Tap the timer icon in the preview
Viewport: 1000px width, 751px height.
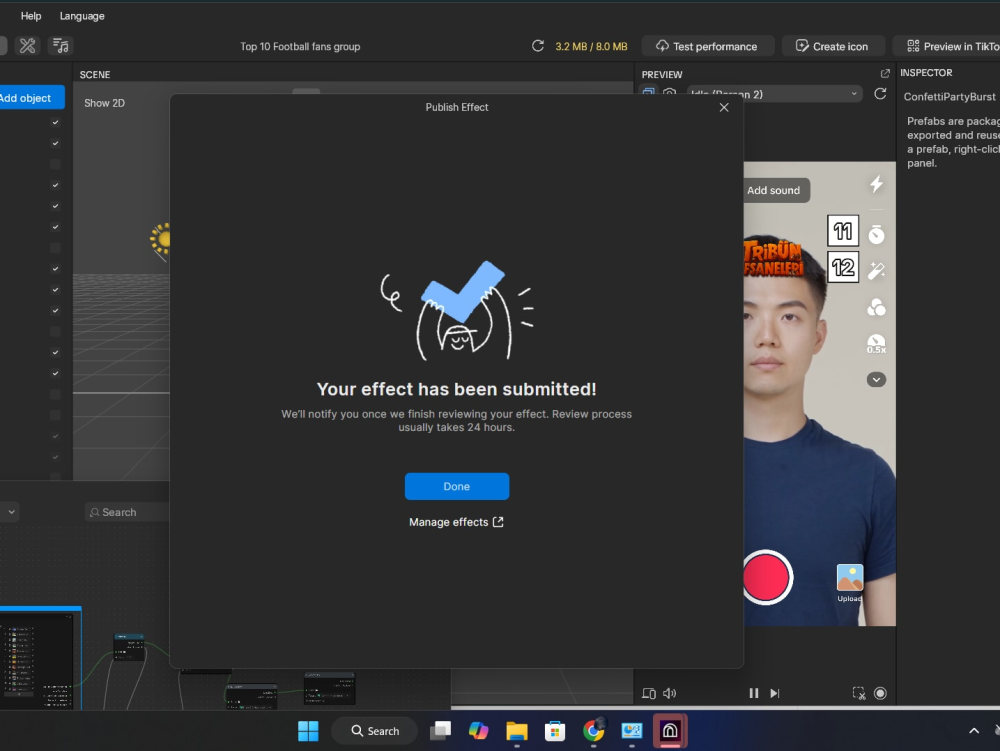point(876,234)
